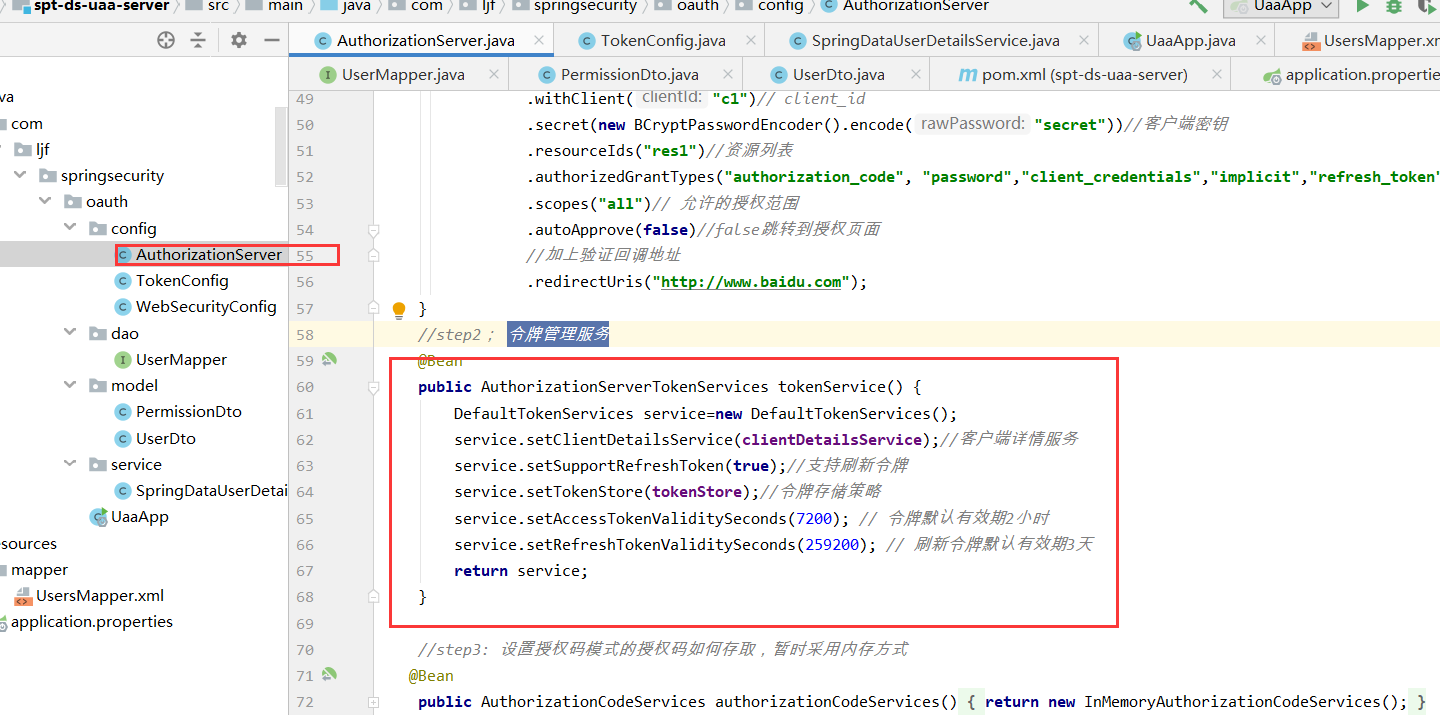Collapse the ljf package node
This screenshot has height=715, width=1440.
pyautogui.click(x=0, y=150)
